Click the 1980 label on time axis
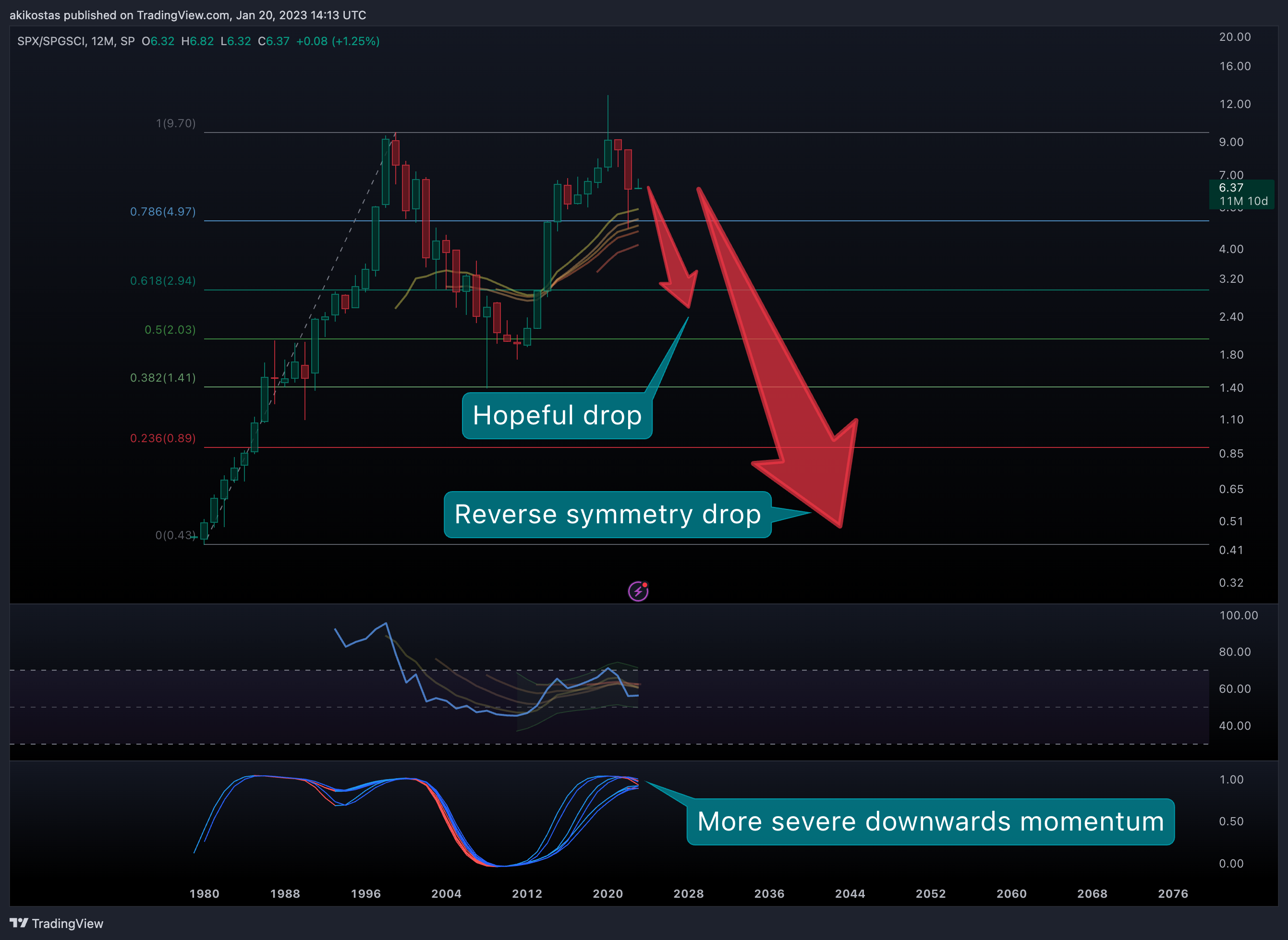1288x940 pixels. coord(204,893)
